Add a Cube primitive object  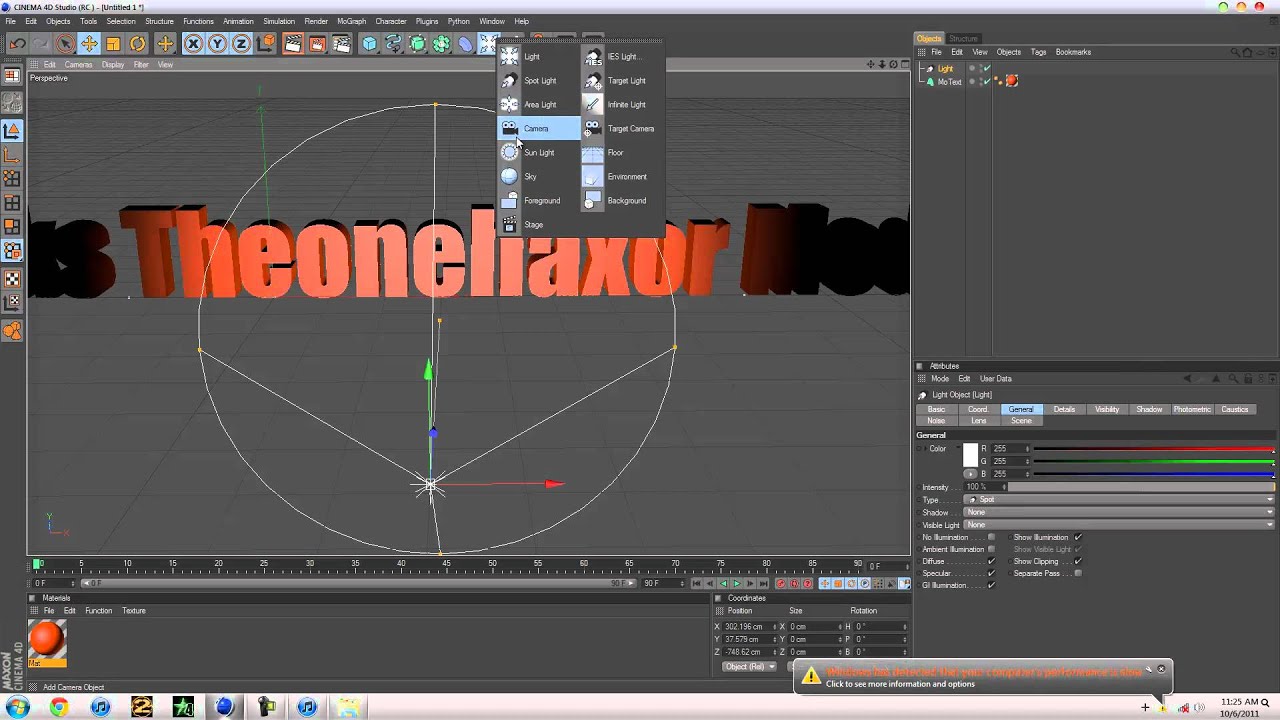369,43
